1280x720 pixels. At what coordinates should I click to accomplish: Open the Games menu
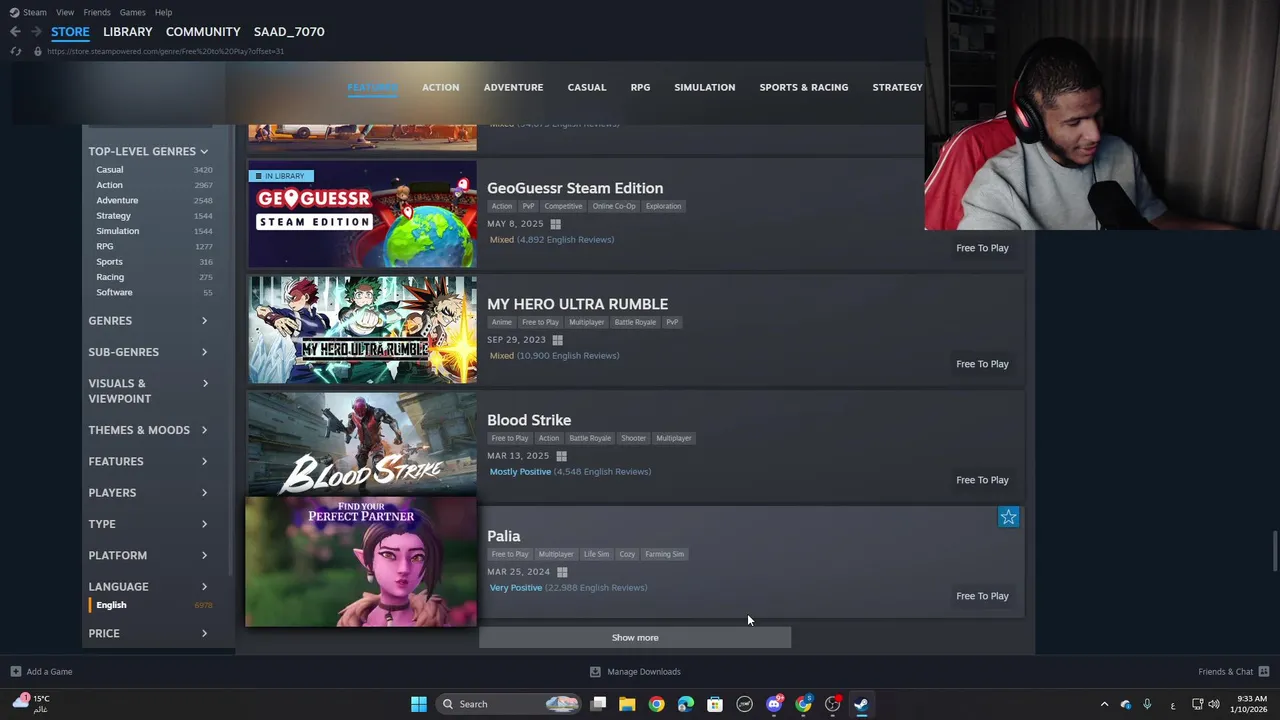click(x=132, y=12)
